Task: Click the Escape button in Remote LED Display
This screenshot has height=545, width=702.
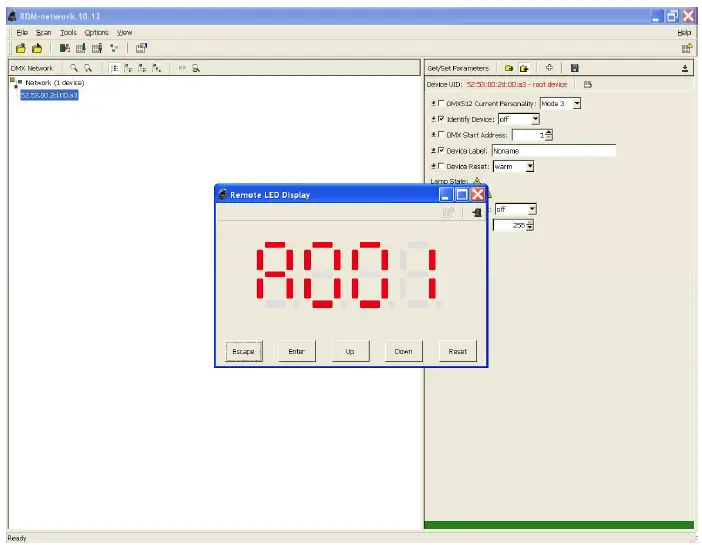Action: tap(244, 351)
